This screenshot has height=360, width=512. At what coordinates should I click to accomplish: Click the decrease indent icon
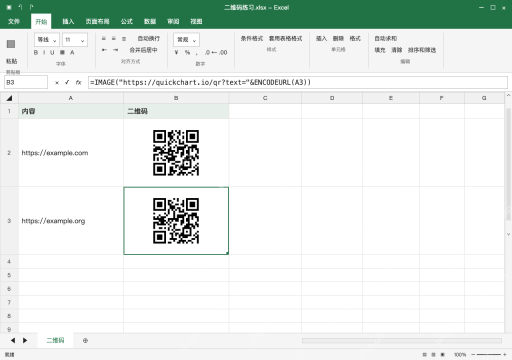pos(104,50)
